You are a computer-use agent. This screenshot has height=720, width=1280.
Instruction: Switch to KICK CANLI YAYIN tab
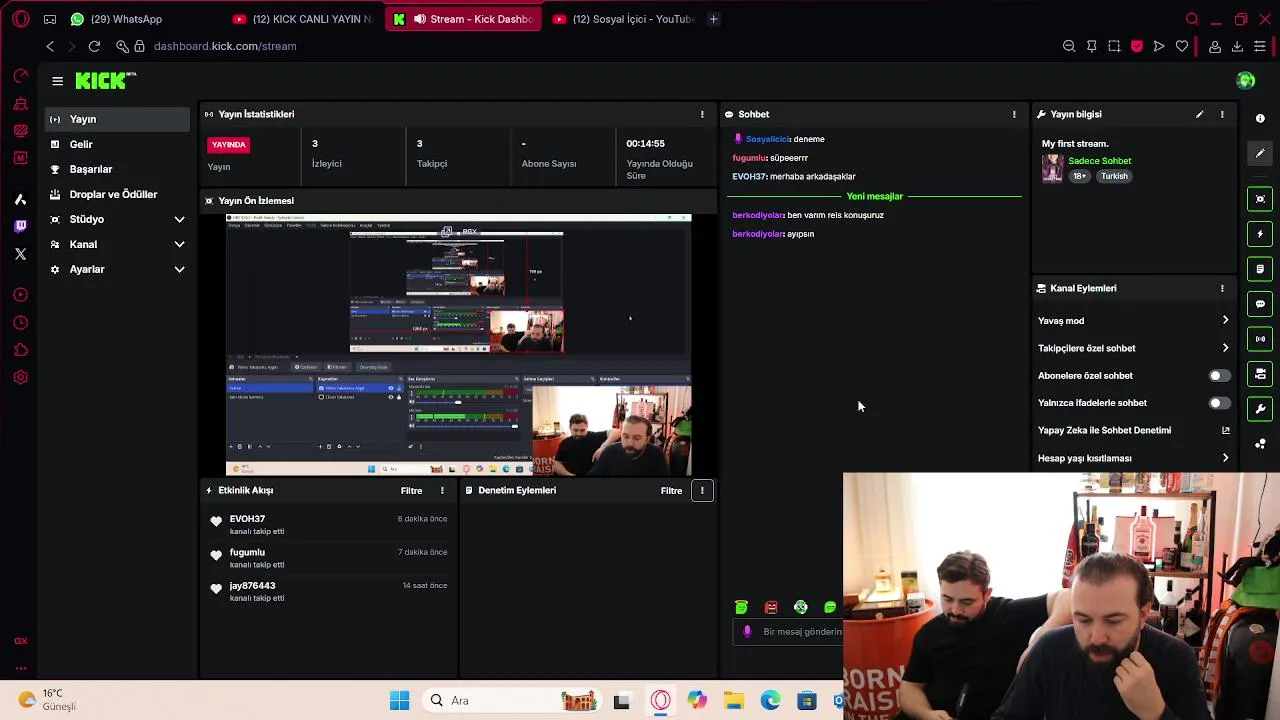pos(304,19)
